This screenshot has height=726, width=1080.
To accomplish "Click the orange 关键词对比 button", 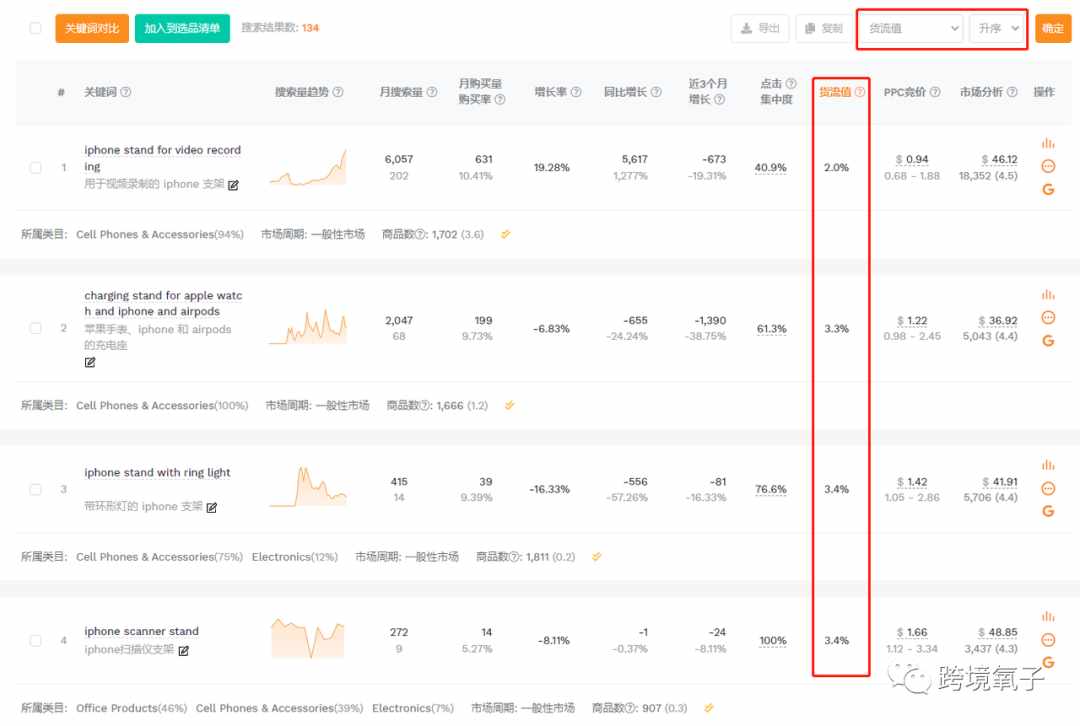I will click(x=92, y=28).
